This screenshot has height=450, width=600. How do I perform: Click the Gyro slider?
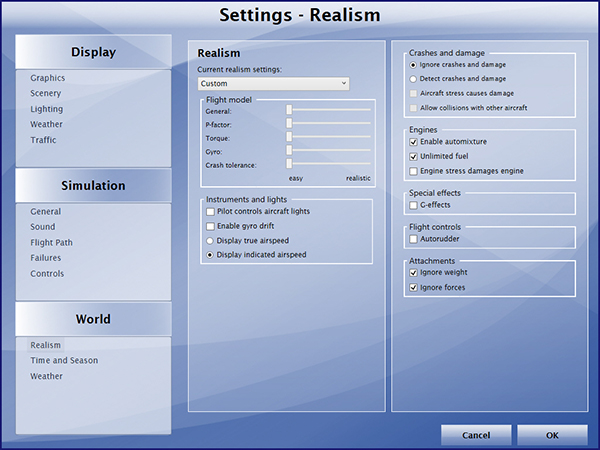coord(328,150)
